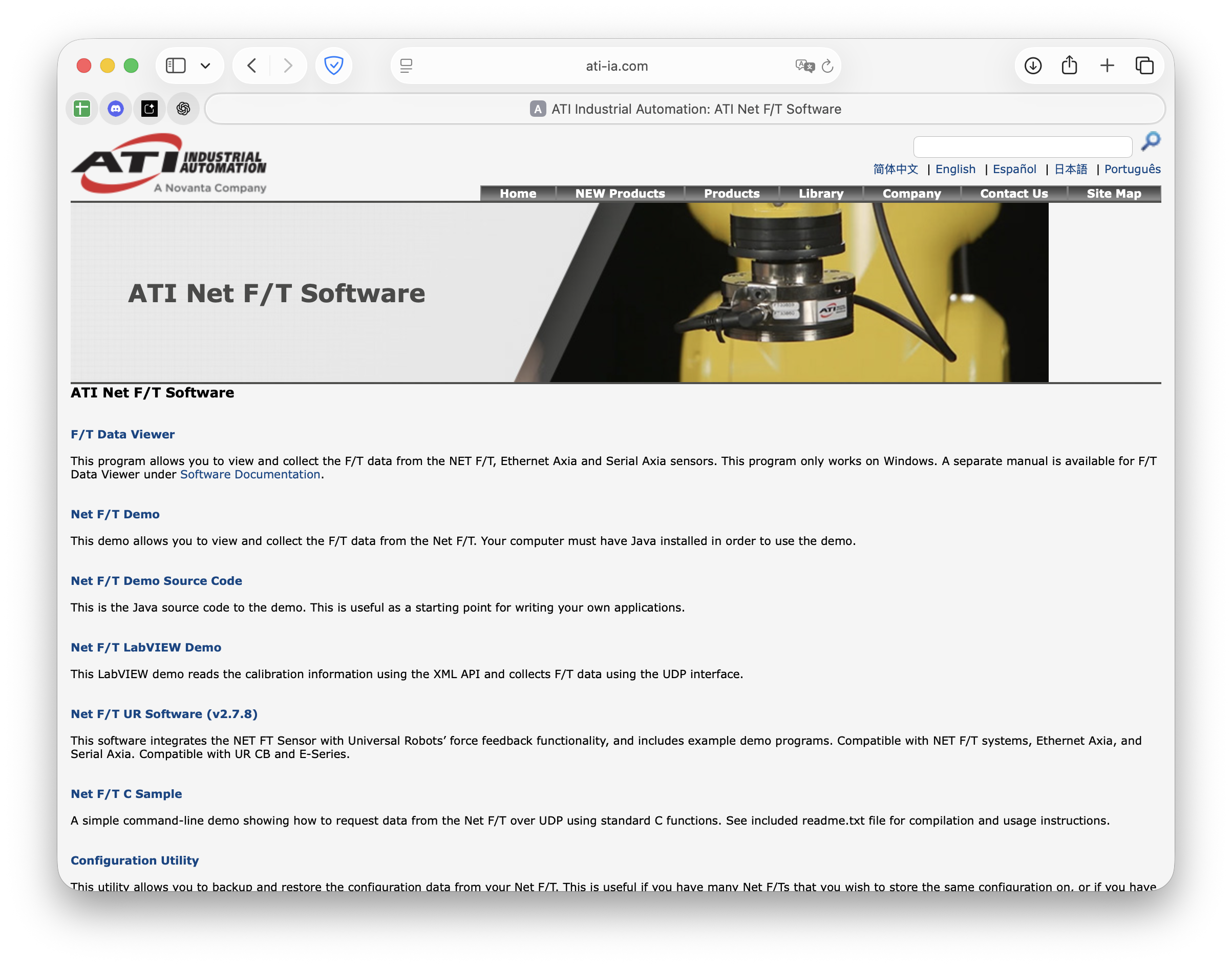Open the page reader icon in address bar
Image resolution: width=1232 pixels, height=967 pixels.
tap(407, 66)
